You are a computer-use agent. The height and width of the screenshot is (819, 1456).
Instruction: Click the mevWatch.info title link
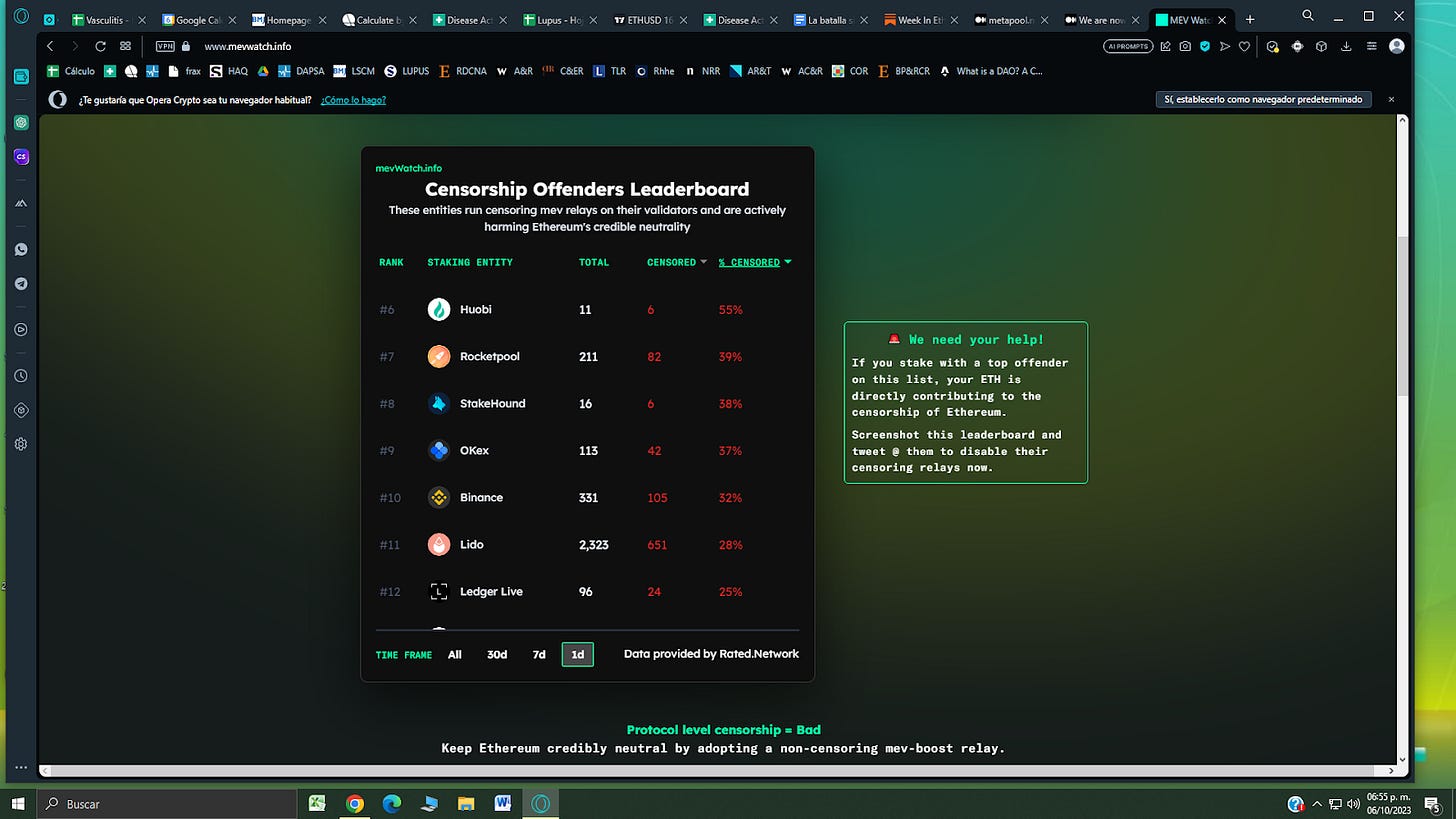409,168
